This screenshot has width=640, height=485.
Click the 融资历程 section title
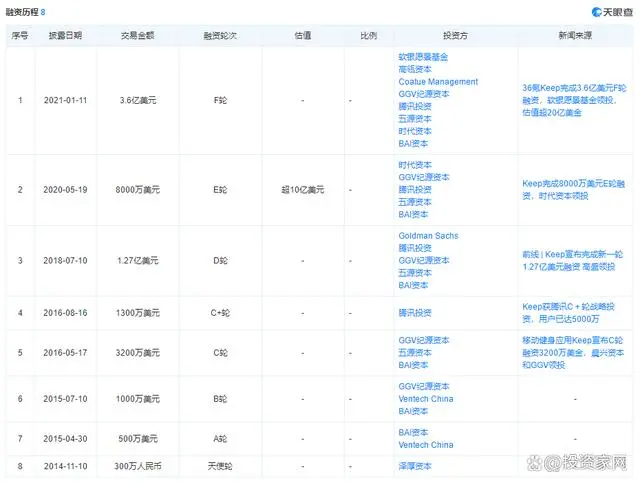click(22, 12)
